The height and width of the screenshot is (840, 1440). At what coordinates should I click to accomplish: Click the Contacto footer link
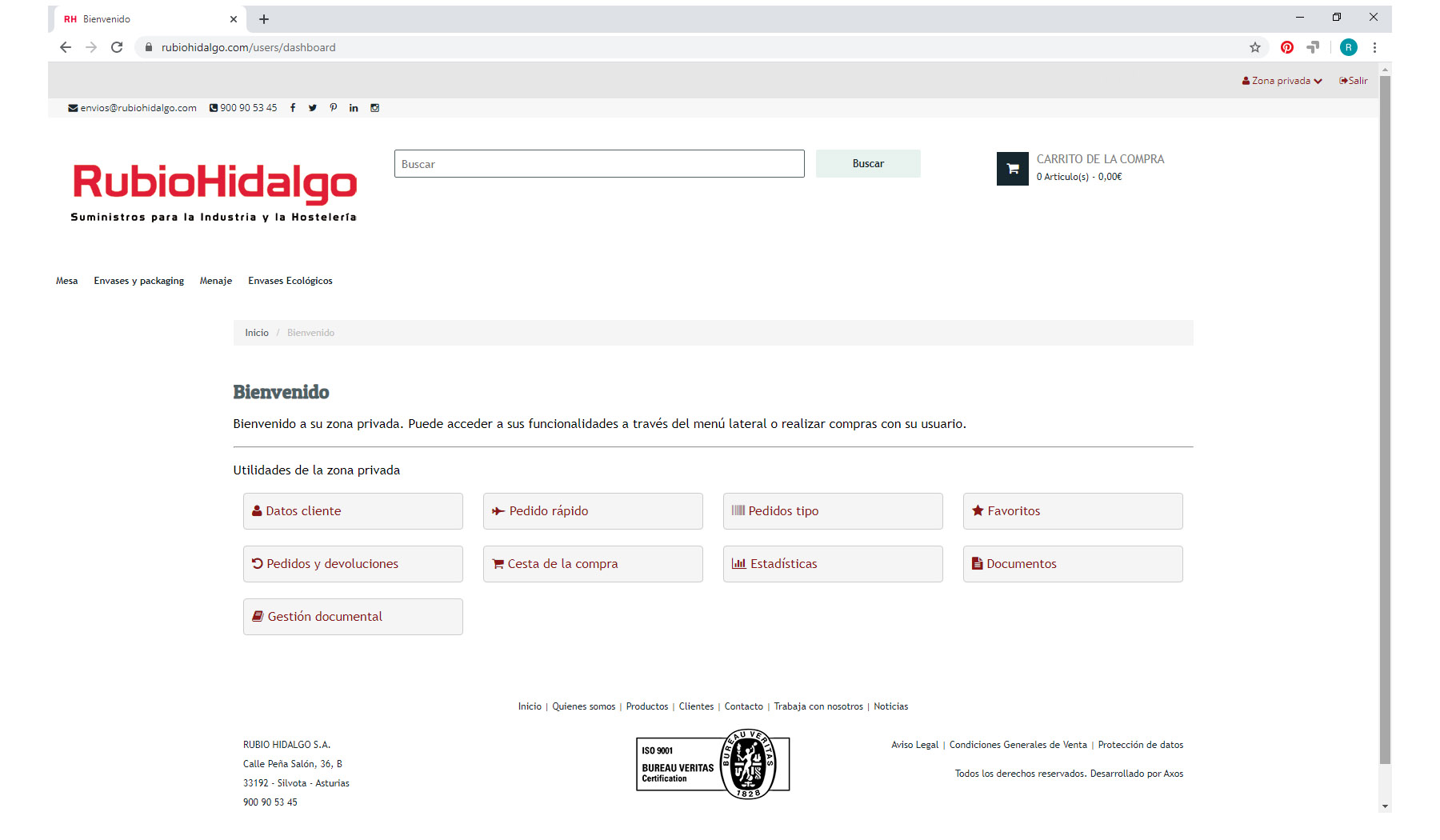744,706
